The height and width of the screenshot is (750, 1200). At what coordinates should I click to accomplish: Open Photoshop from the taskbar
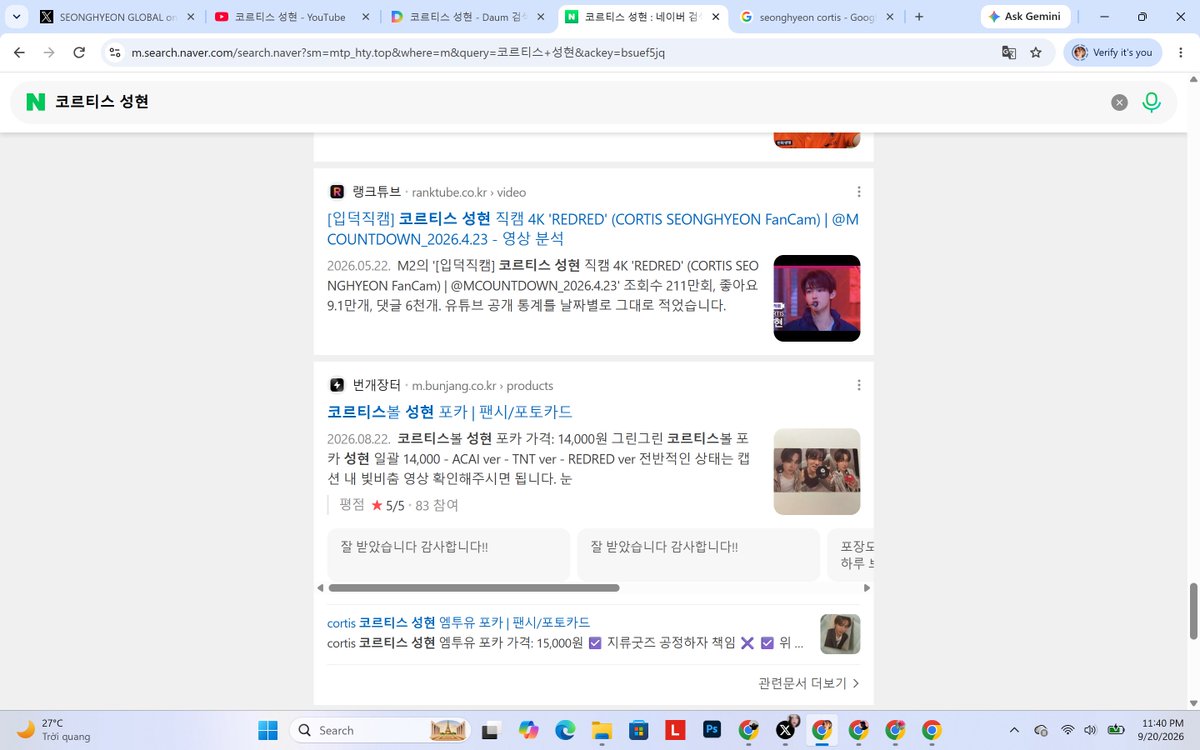712,730
